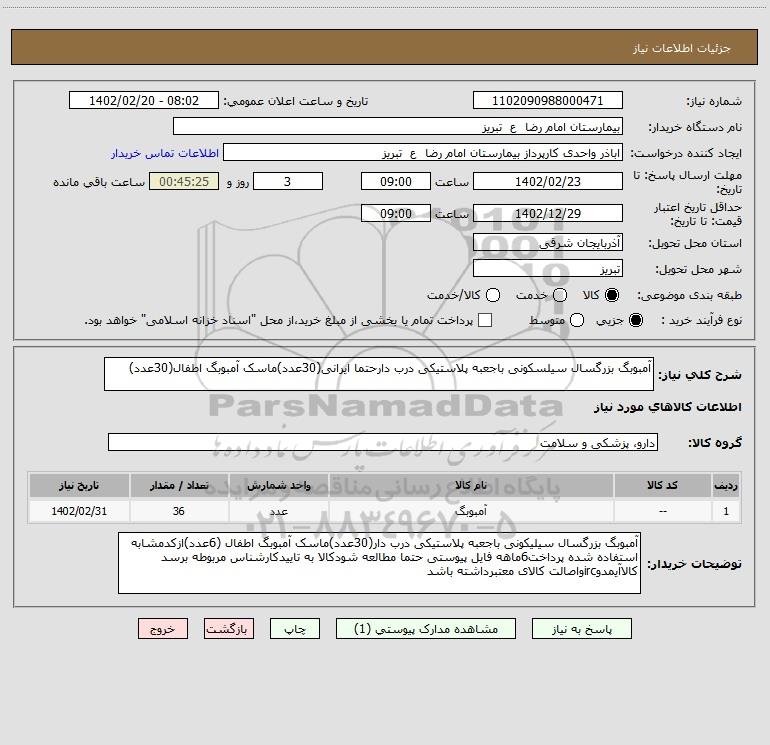
Task: Click the خروج exit button
Action: [163, 629]
